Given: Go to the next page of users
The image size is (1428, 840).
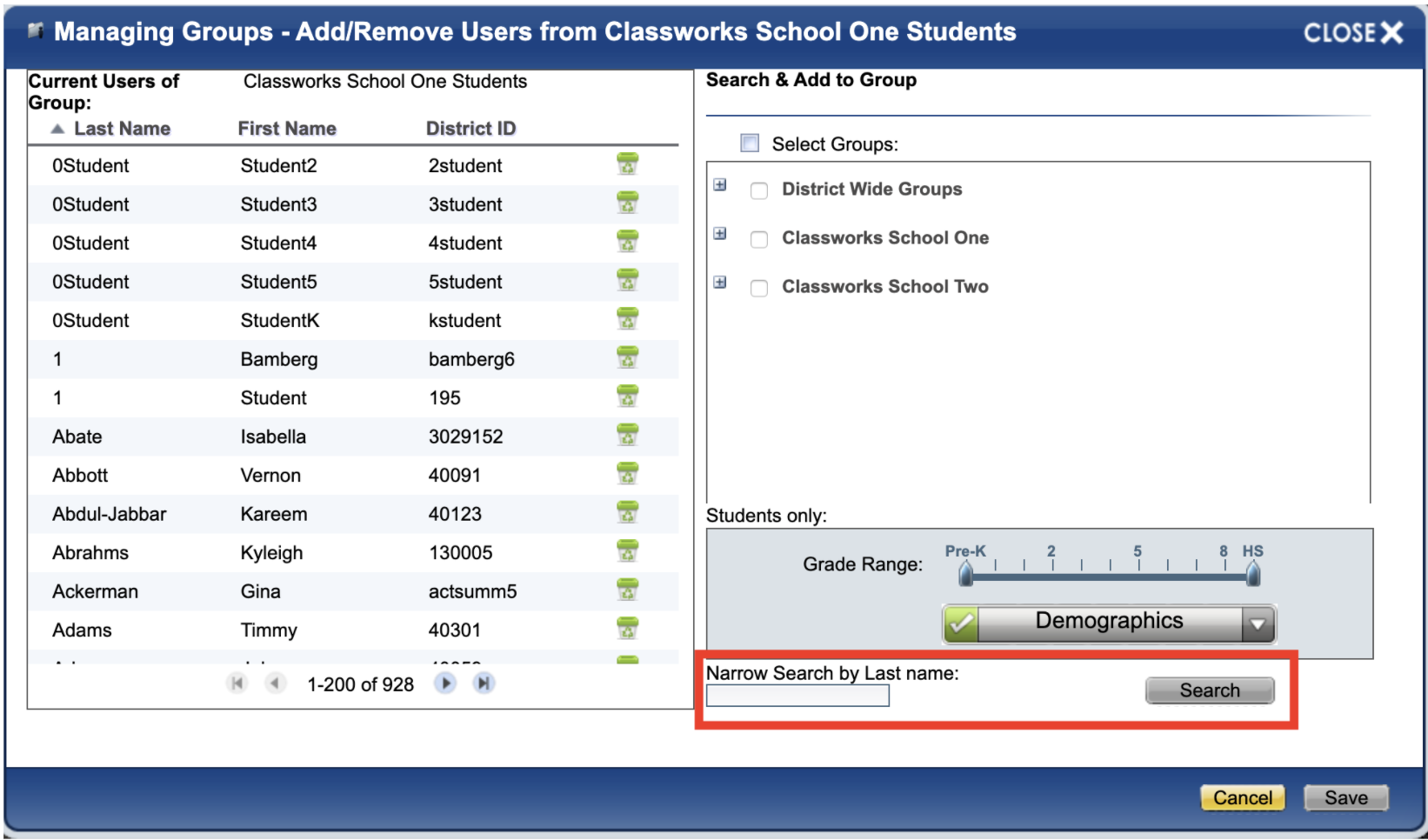Looking at the screenshot, I should pyautogui.click(x=445, y=683).
